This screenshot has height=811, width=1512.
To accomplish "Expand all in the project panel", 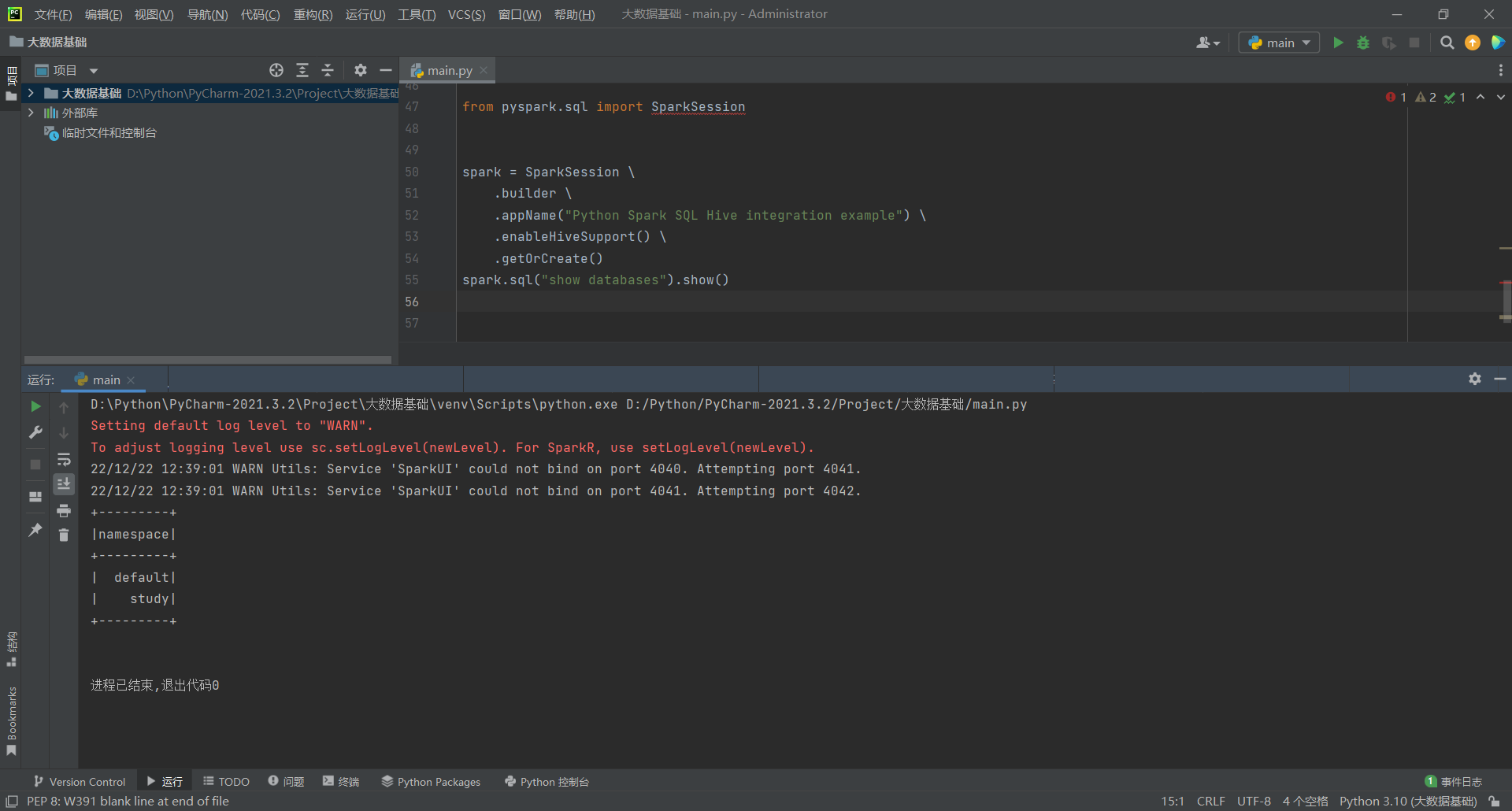I will point(302,70).
